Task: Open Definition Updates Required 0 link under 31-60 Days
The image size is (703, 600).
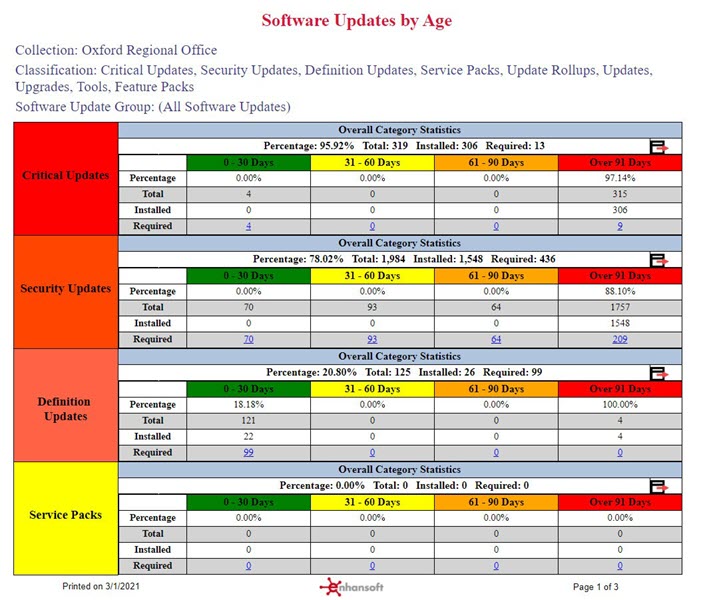Action: pos(372,453)
